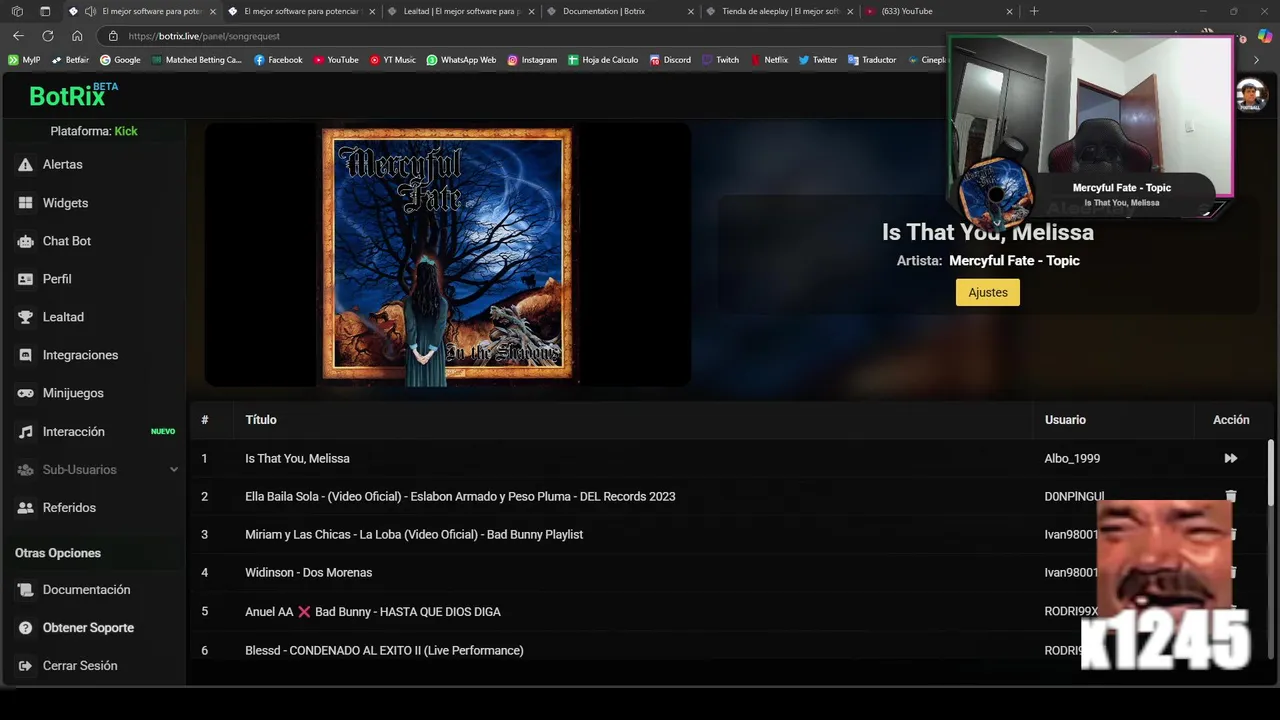Expand the Sub-Usuarios menu
The height and width of the screenshot is (720, 1280).
[x=96, y=469]
